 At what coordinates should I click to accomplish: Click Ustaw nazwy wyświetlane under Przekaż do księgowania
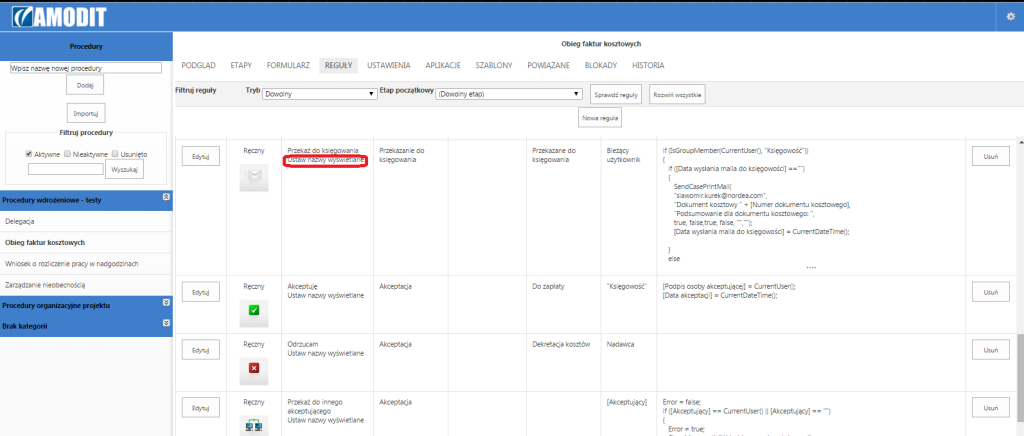(326, 160)
